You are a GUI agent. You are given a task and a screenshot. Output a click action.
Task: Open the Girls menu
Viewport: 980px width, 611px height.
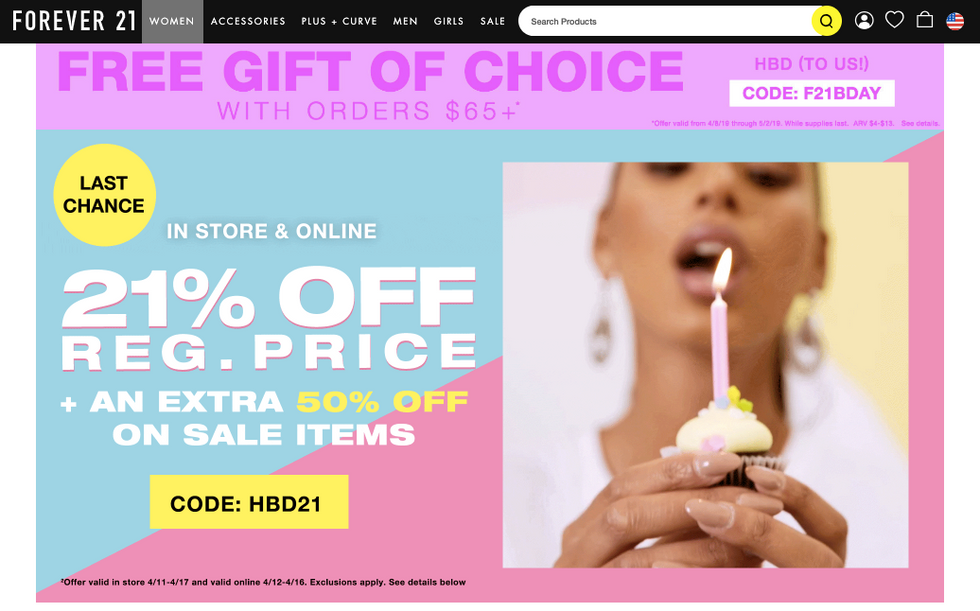pos(449,21)
